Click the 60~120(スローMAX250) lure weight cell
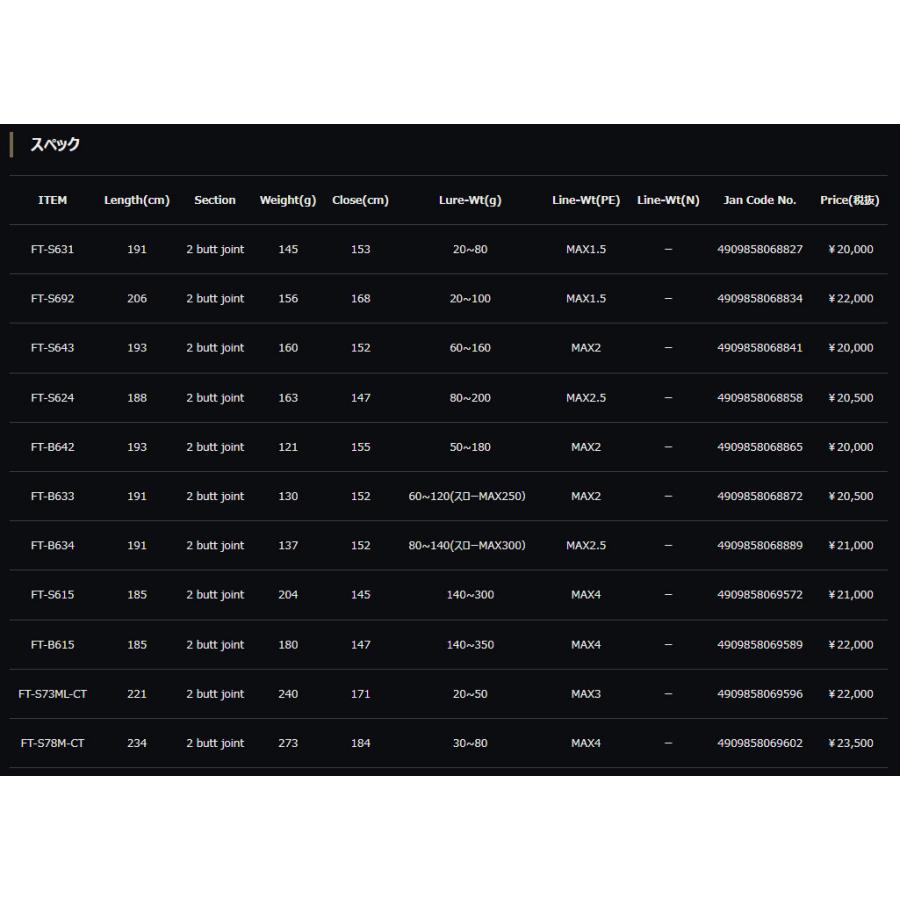 [467, 496]
